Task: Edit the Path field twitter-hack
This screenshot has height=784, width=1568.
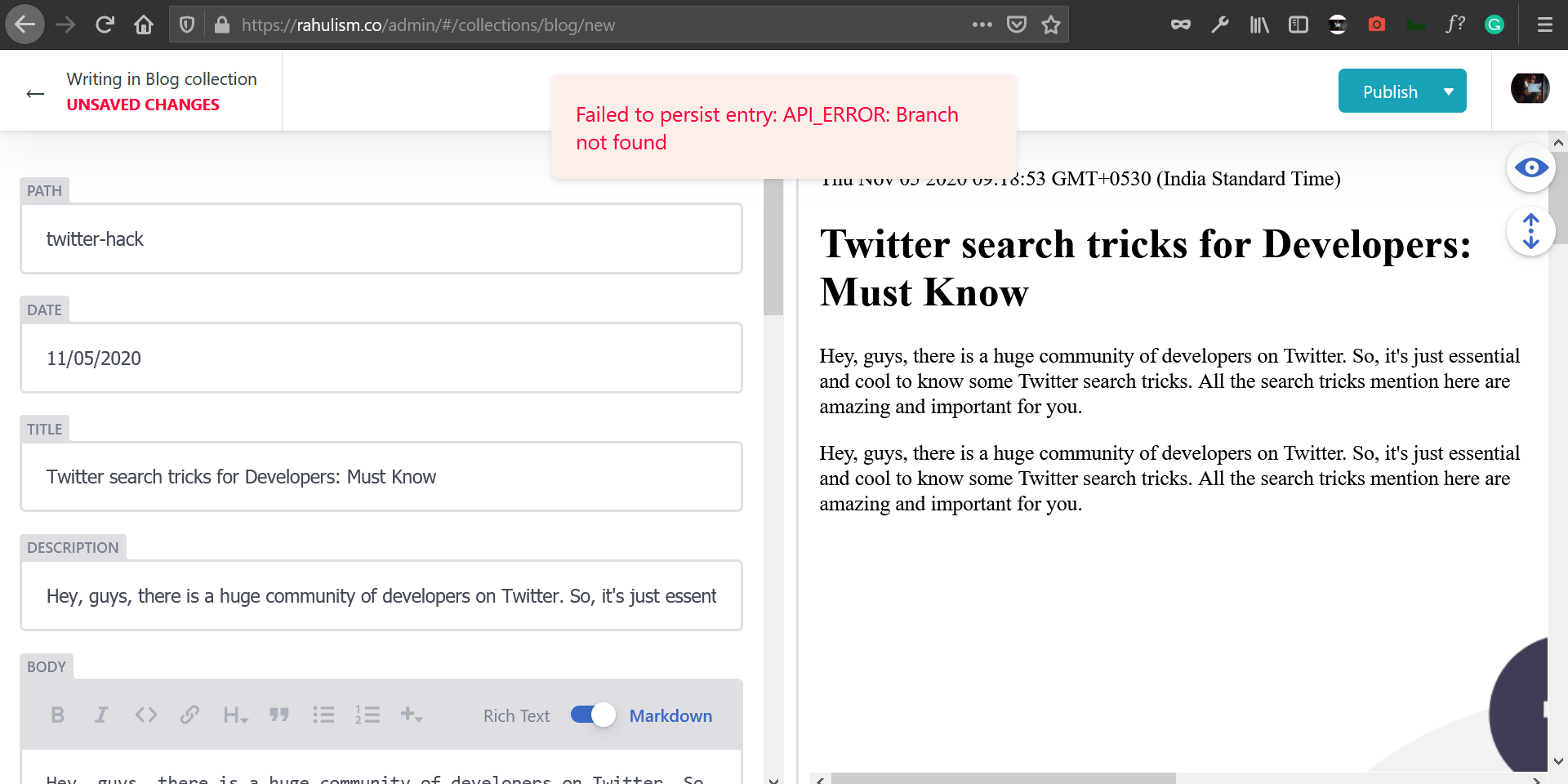Action: (x=381, y=238)
